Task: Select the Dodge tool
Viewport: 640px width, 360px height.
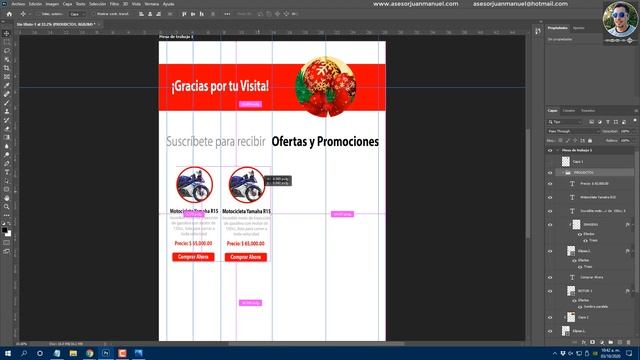Action: point(7,155)
